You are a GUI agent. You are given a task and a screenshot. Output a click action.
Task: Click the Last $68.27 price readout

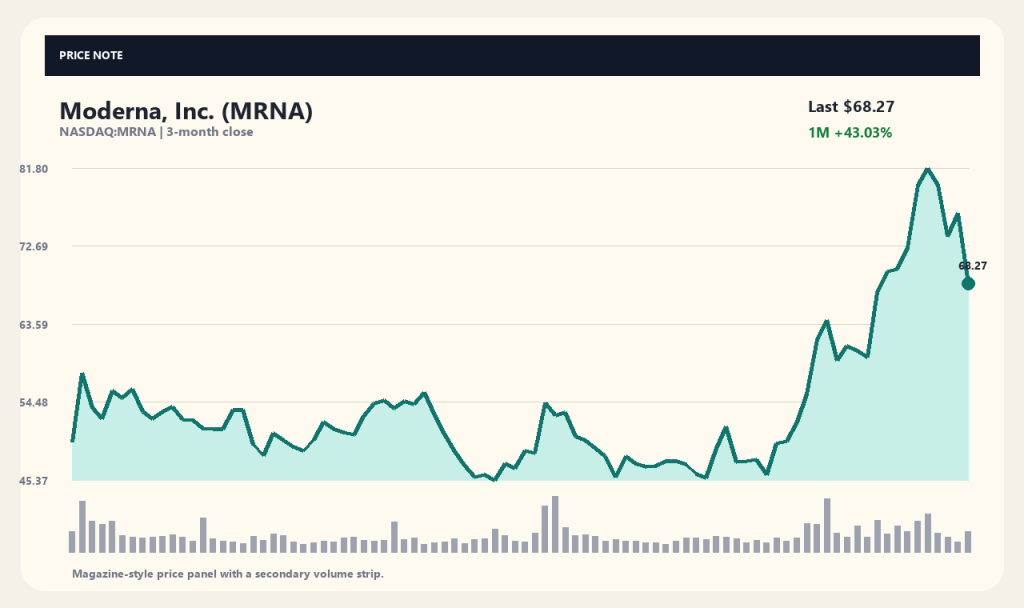(x=851, y=106)
